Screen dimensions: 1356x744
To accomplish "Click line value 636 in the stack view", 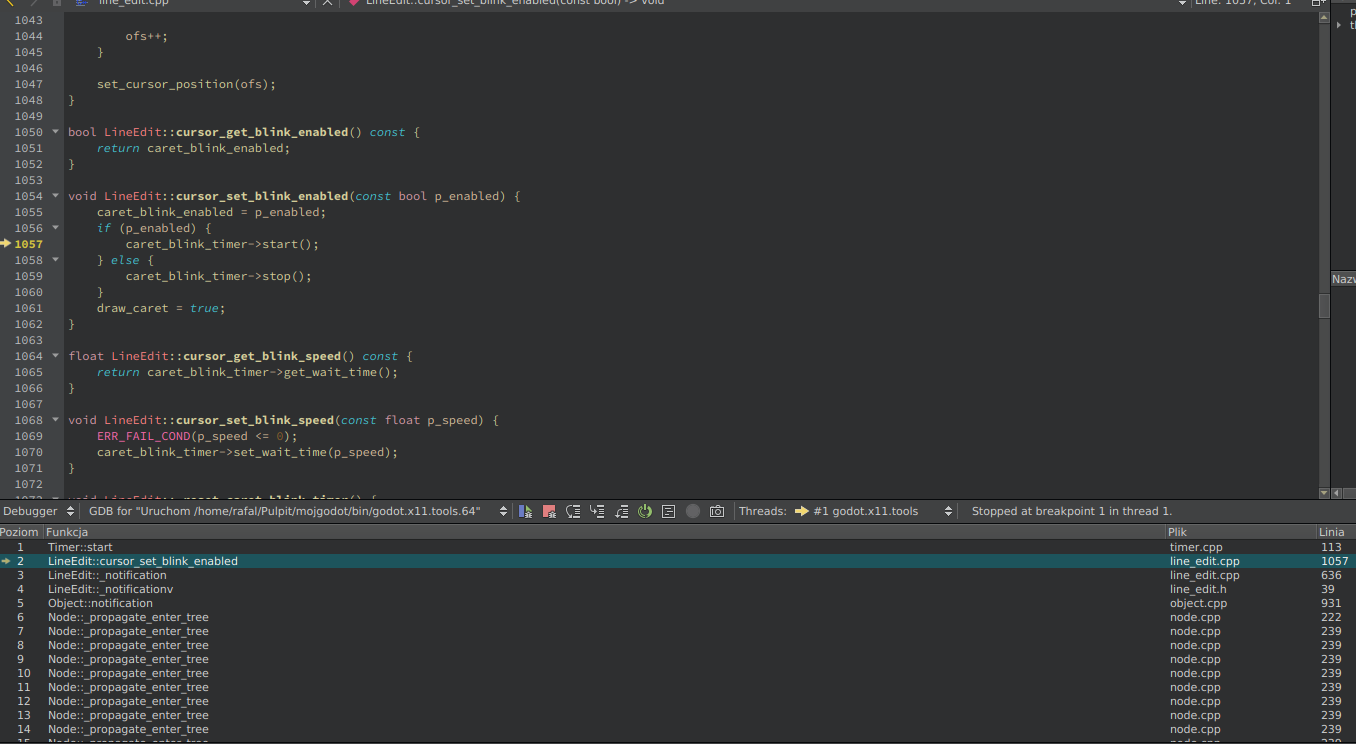I will [x=1331, y=575].
